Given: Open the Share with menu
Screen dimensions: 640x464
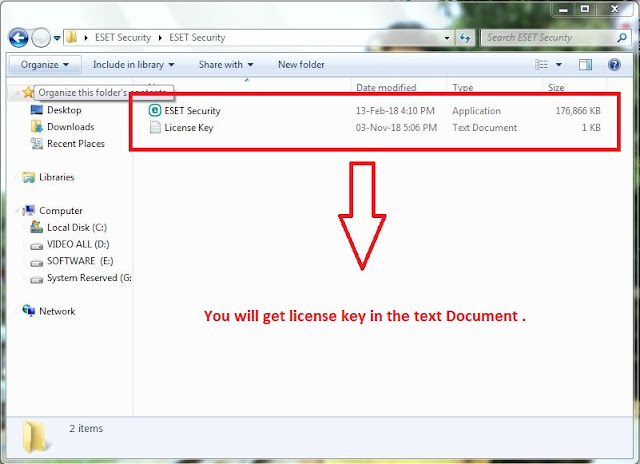Looking at the screenshot, I should point(226,64).
